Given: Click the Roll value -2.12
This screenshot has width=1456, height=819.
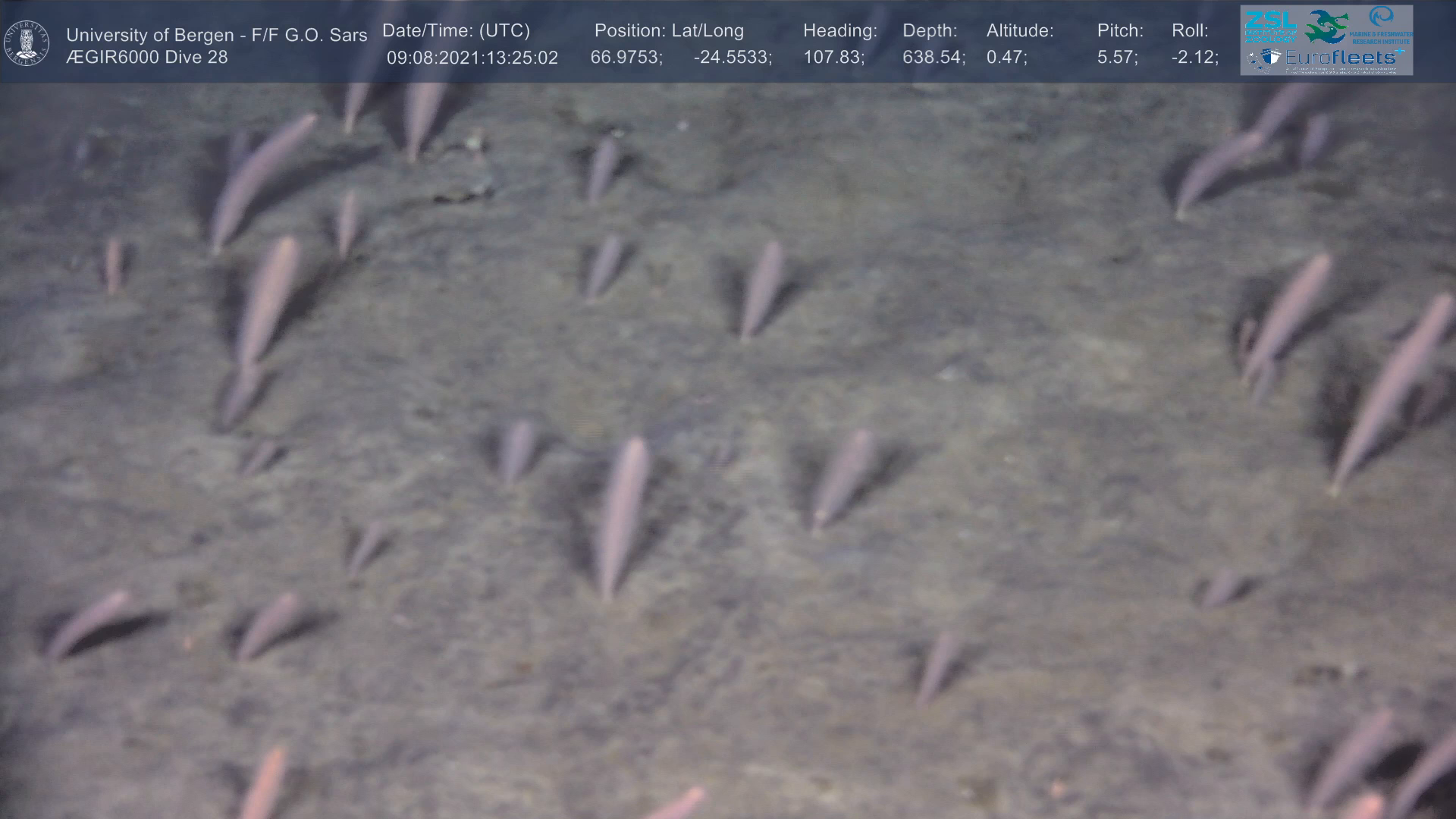Looking at the screenshot, I should click(x=1194, y=58).
